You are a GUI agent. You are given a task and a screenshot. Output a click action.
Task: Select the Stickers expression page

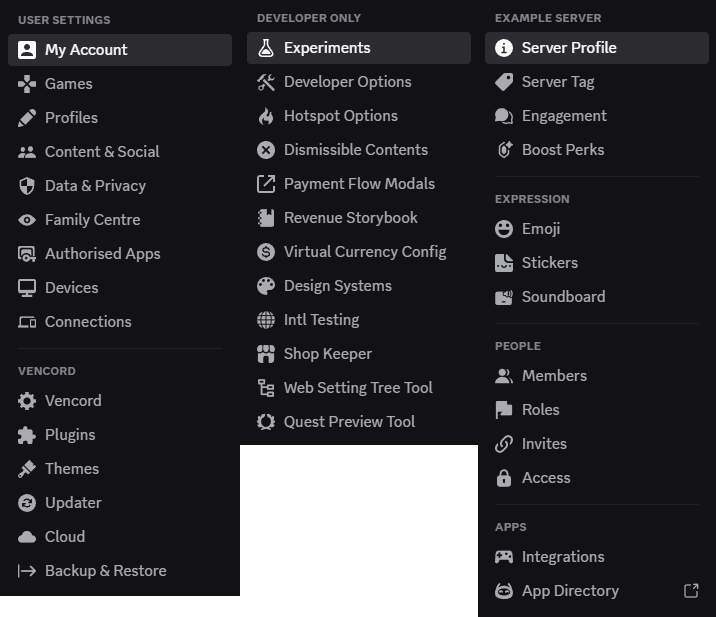coord(597,263)
